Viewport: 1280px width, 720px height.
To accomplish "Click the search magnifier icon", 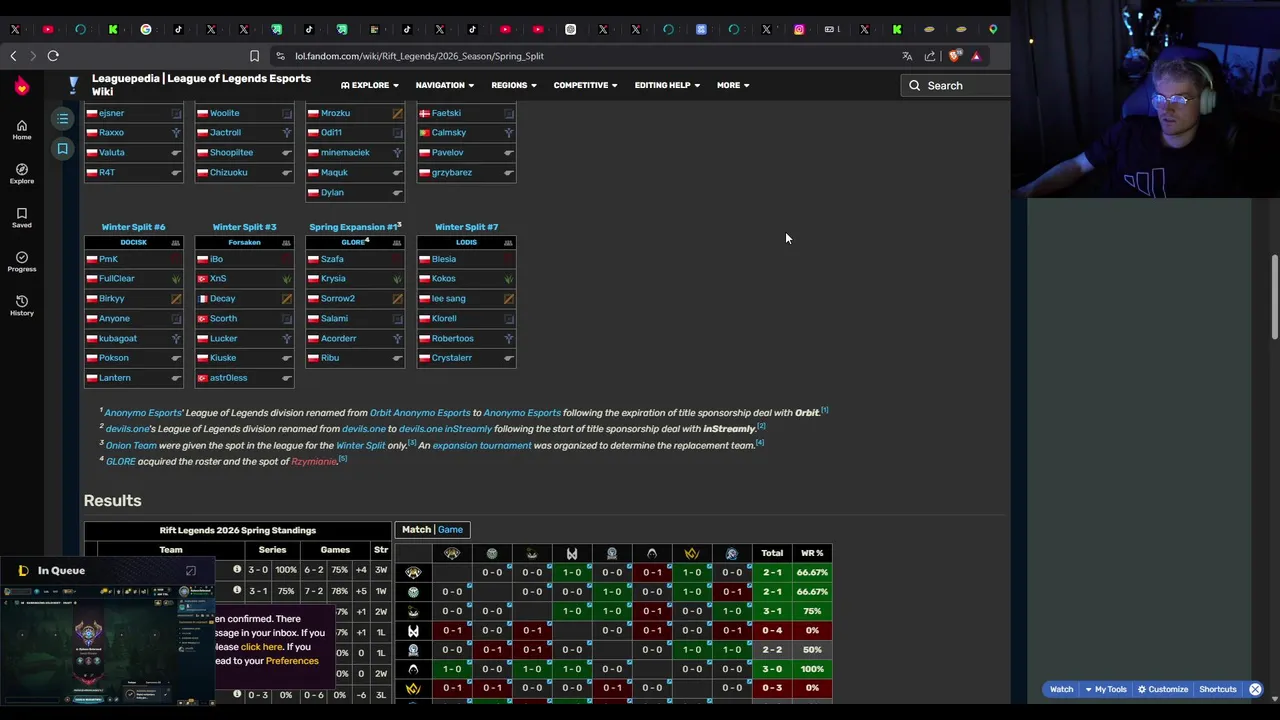I will 914,86.
